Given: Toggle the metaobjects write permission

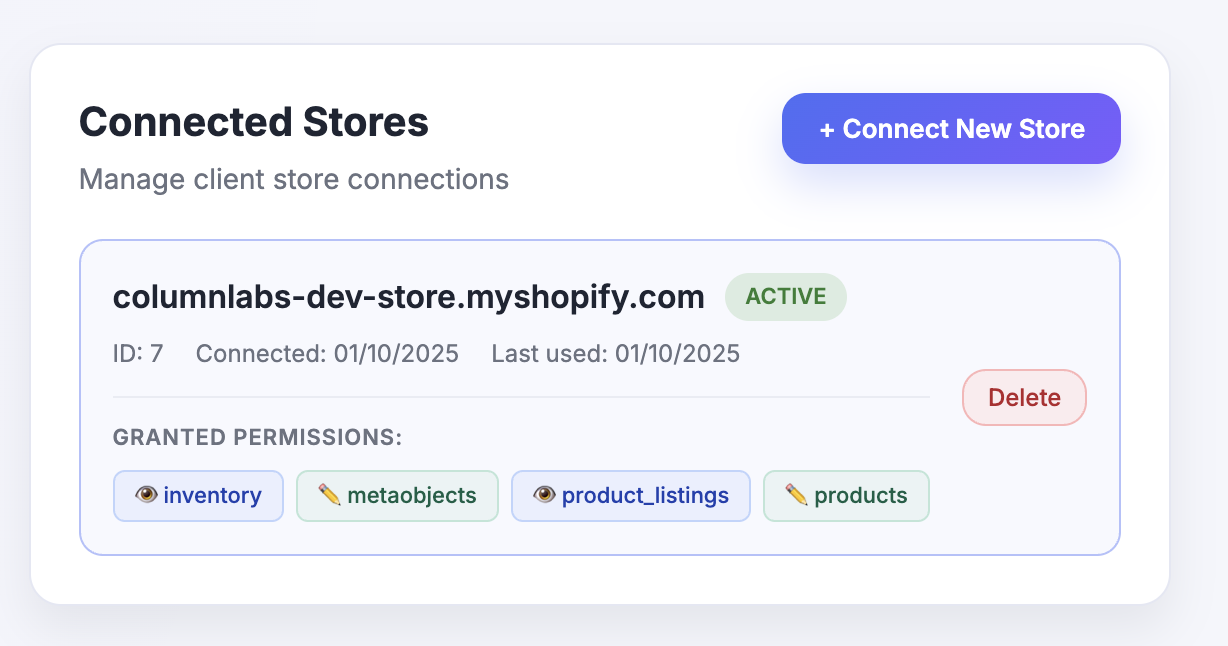Looking at the screenshot, I should click(x=397, y=495).
